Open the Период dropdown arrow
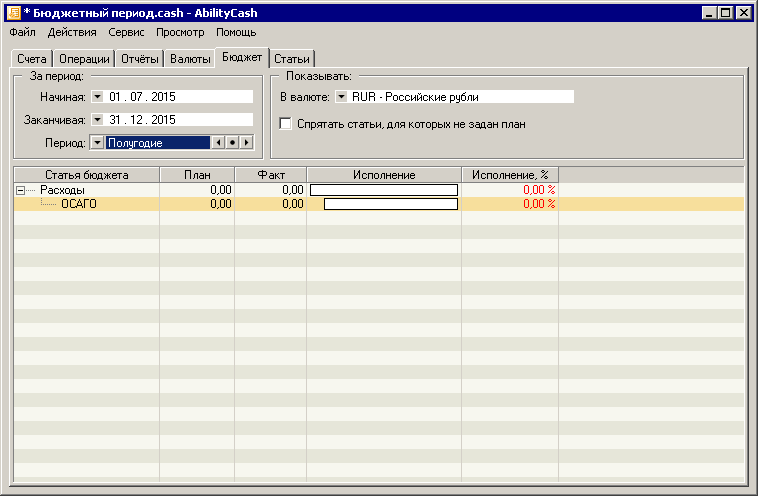Viewport: 758px width, 496px height. point(97,143)
